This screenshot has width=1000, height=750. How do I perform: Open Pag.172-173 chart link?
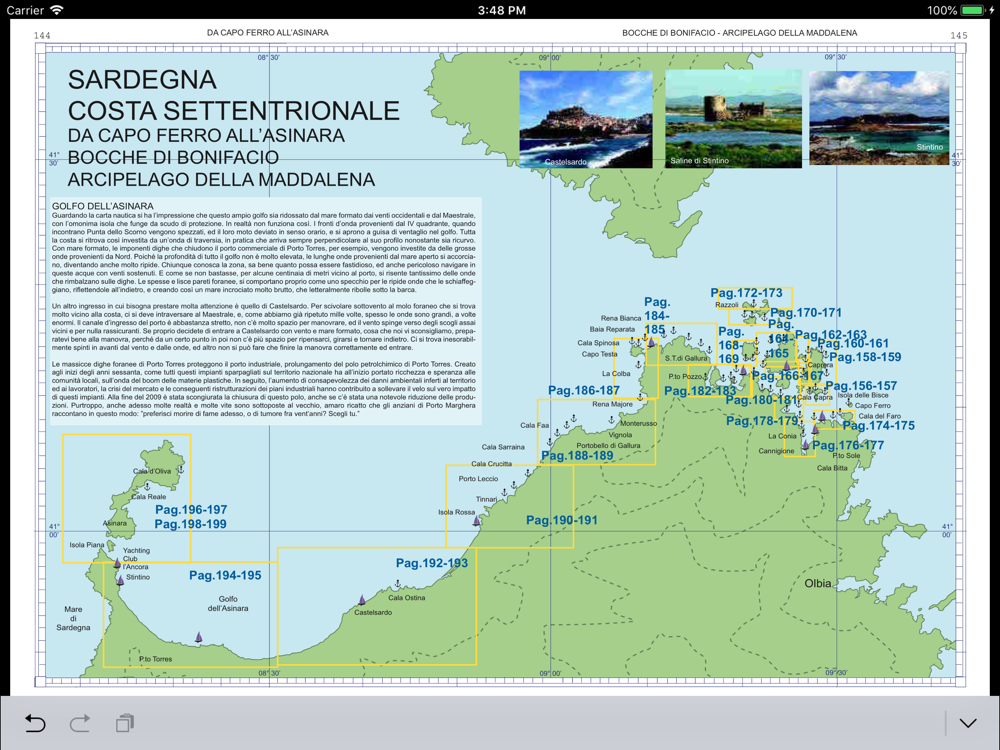746,293
